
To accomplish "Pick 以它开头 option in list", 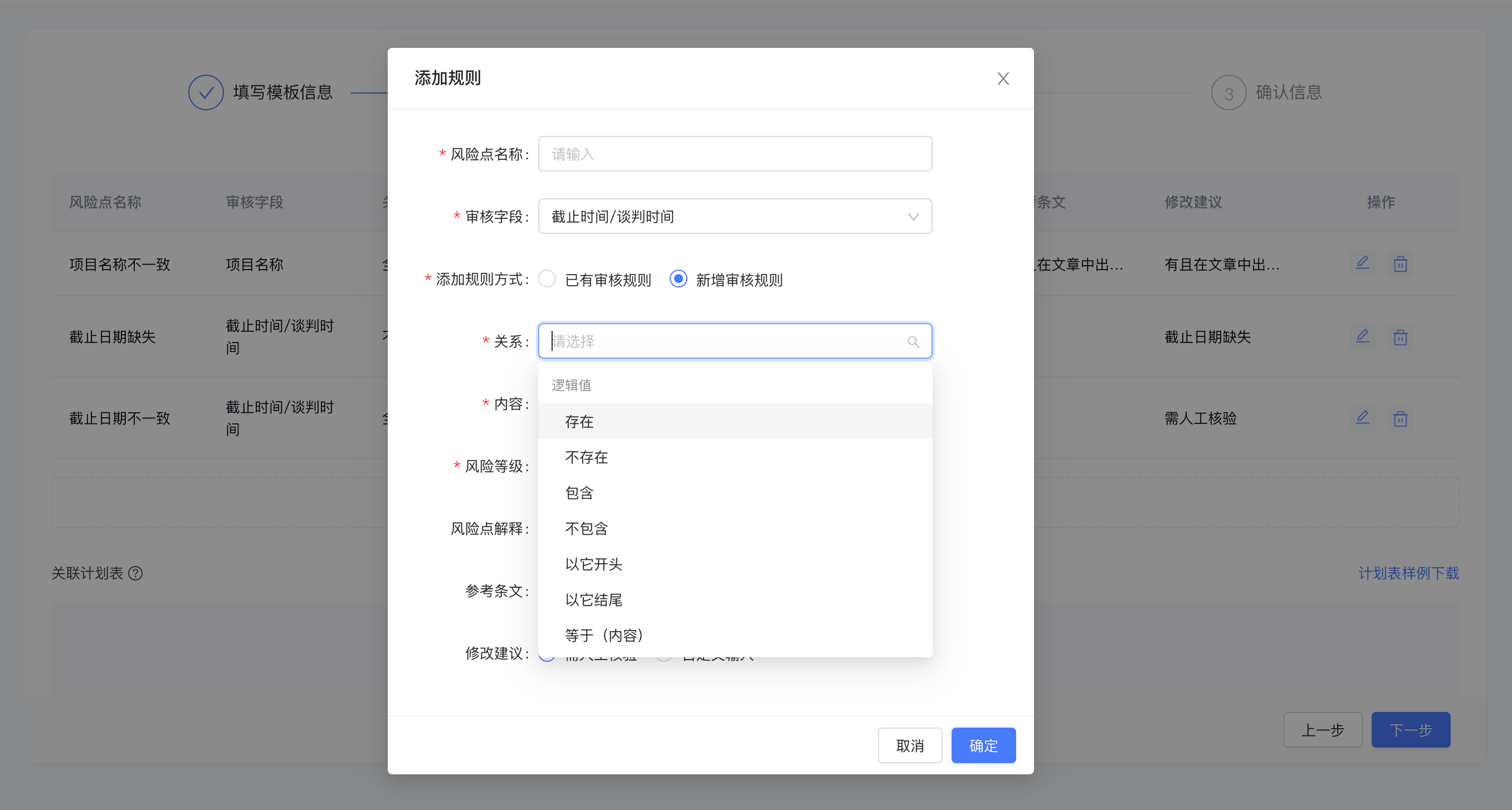I will coord(593,564).
